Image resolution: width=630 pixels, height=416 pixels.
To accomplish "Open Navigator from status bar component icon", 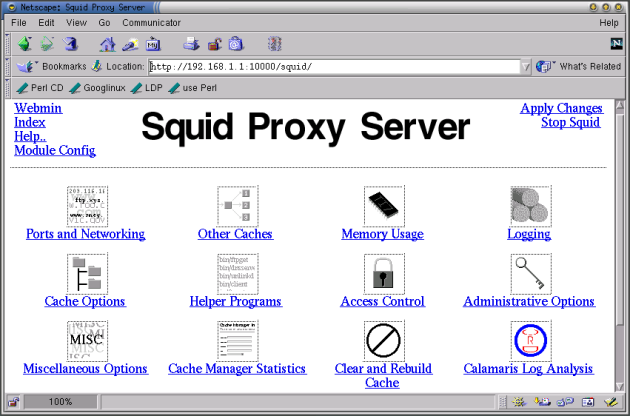I will pos(519,402).
